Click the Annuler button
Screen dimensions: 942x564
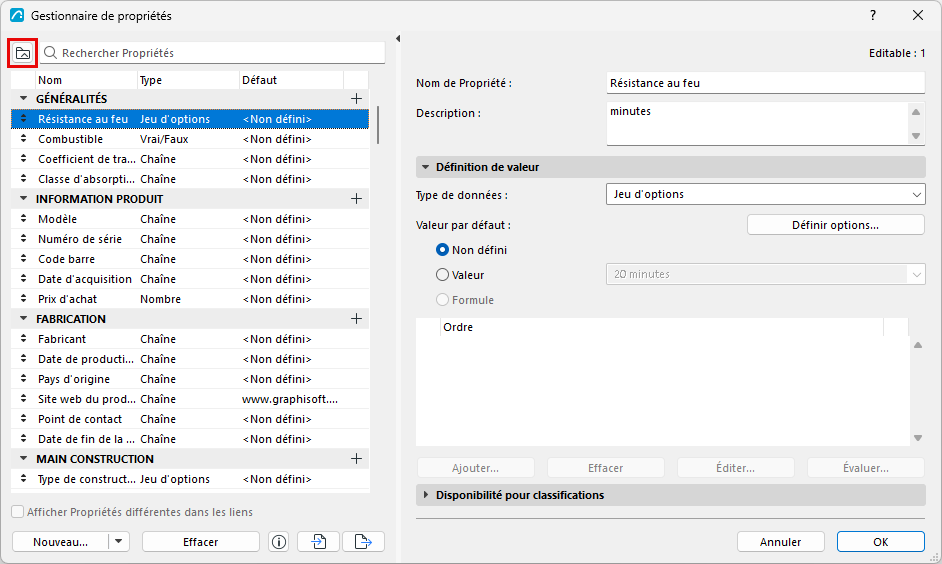tap(780, 542)
